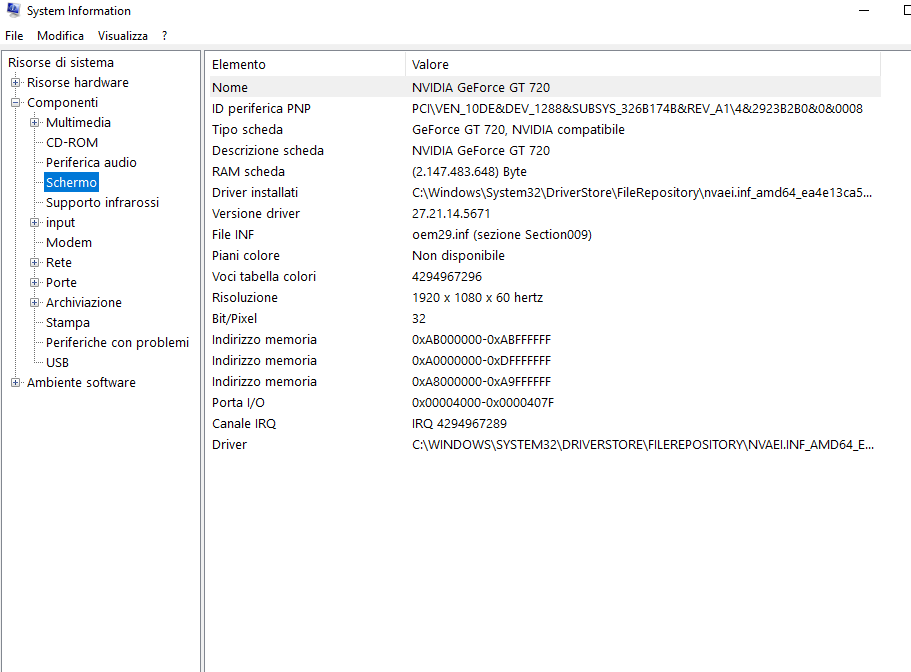Expand the Porte branch
The width and height of the screenshot is (911, 672).
(x=35, y=283)
